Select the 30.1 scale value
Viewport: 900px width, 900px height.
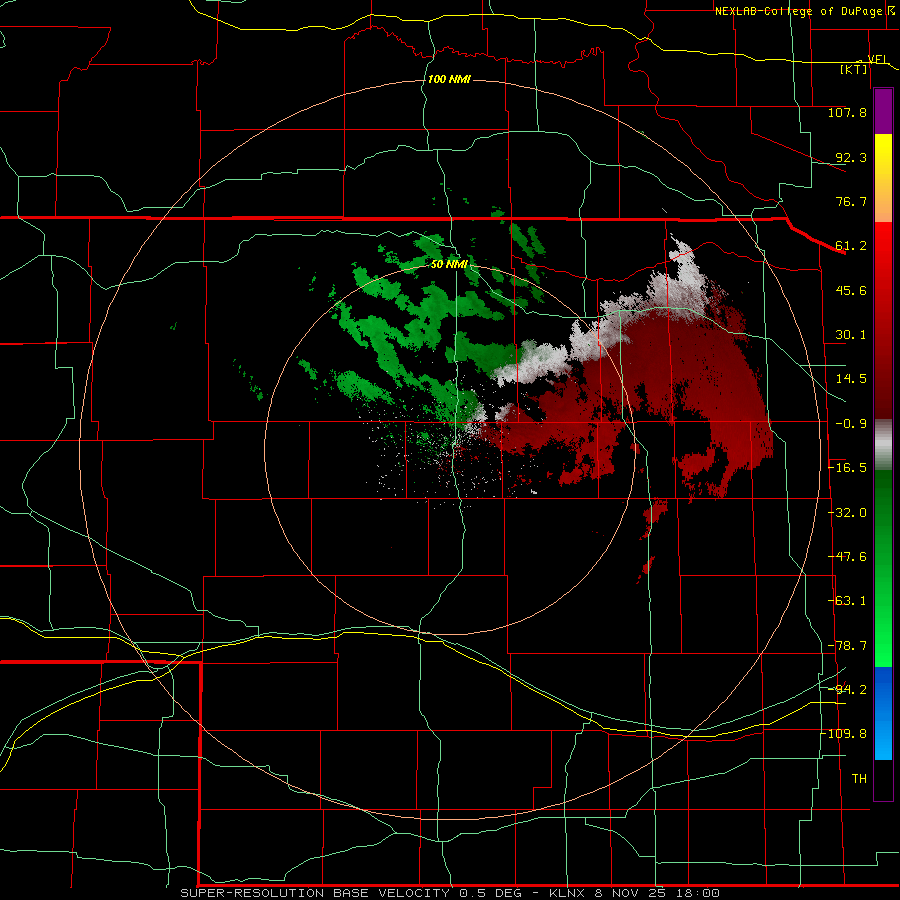coord(851,335)
